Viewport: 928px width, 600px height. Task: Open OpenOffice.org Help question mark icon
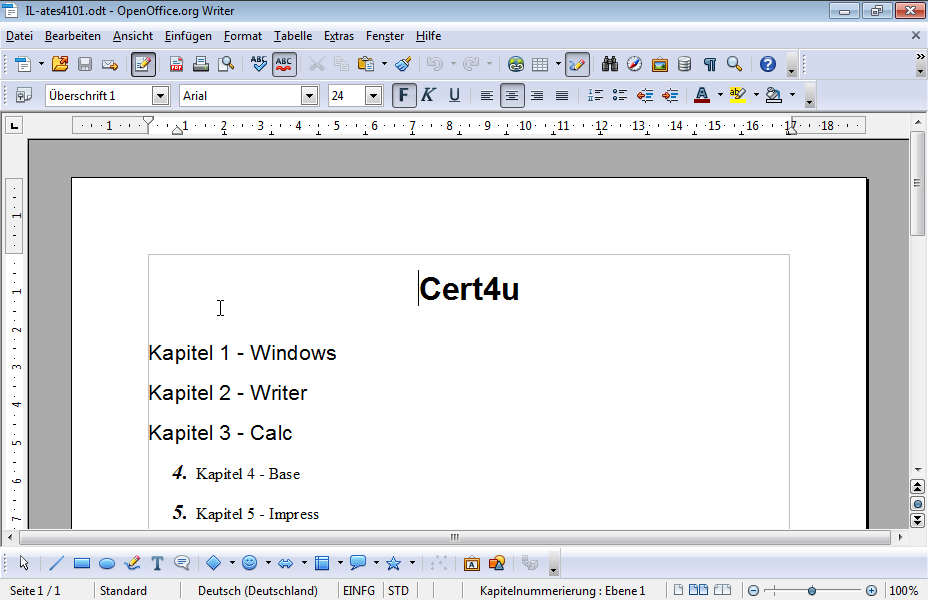click(x=768, y=64)
